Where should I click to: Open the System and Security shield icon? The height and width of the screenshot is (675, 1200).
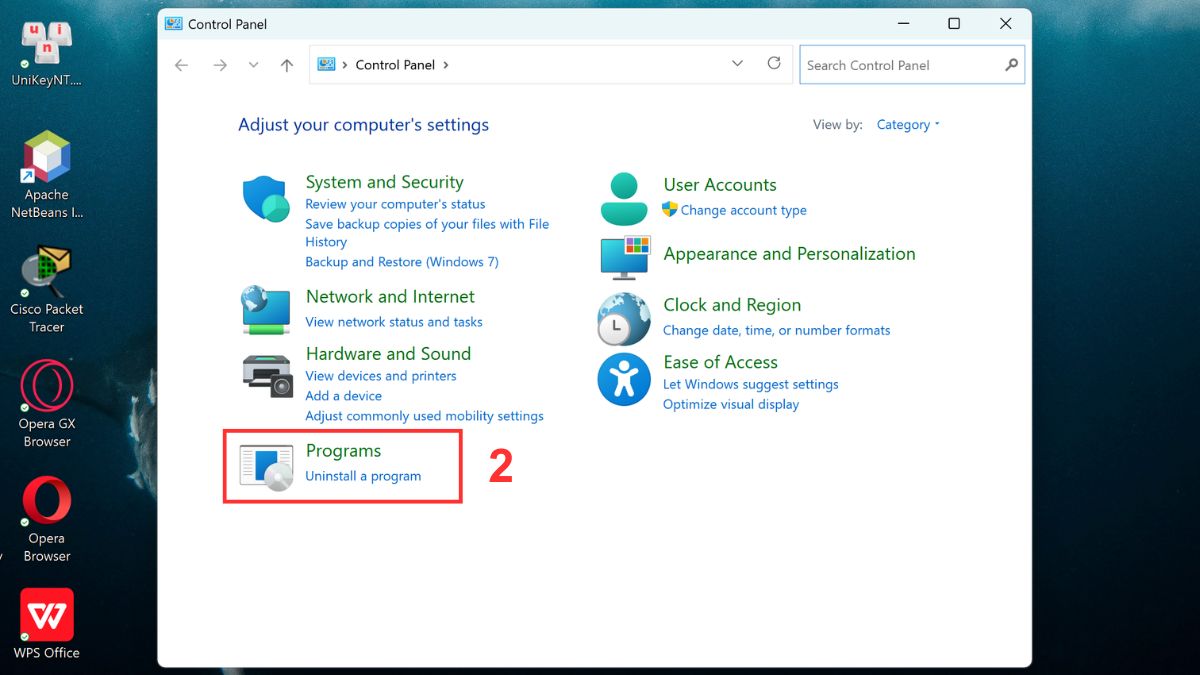click(267, 198)
